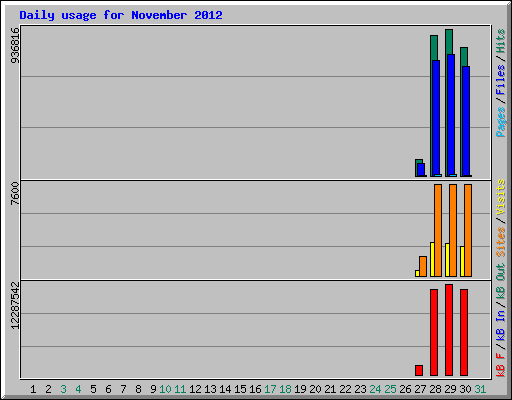
Task: Click day number 27 on the axis
Action: pos(420,389)
